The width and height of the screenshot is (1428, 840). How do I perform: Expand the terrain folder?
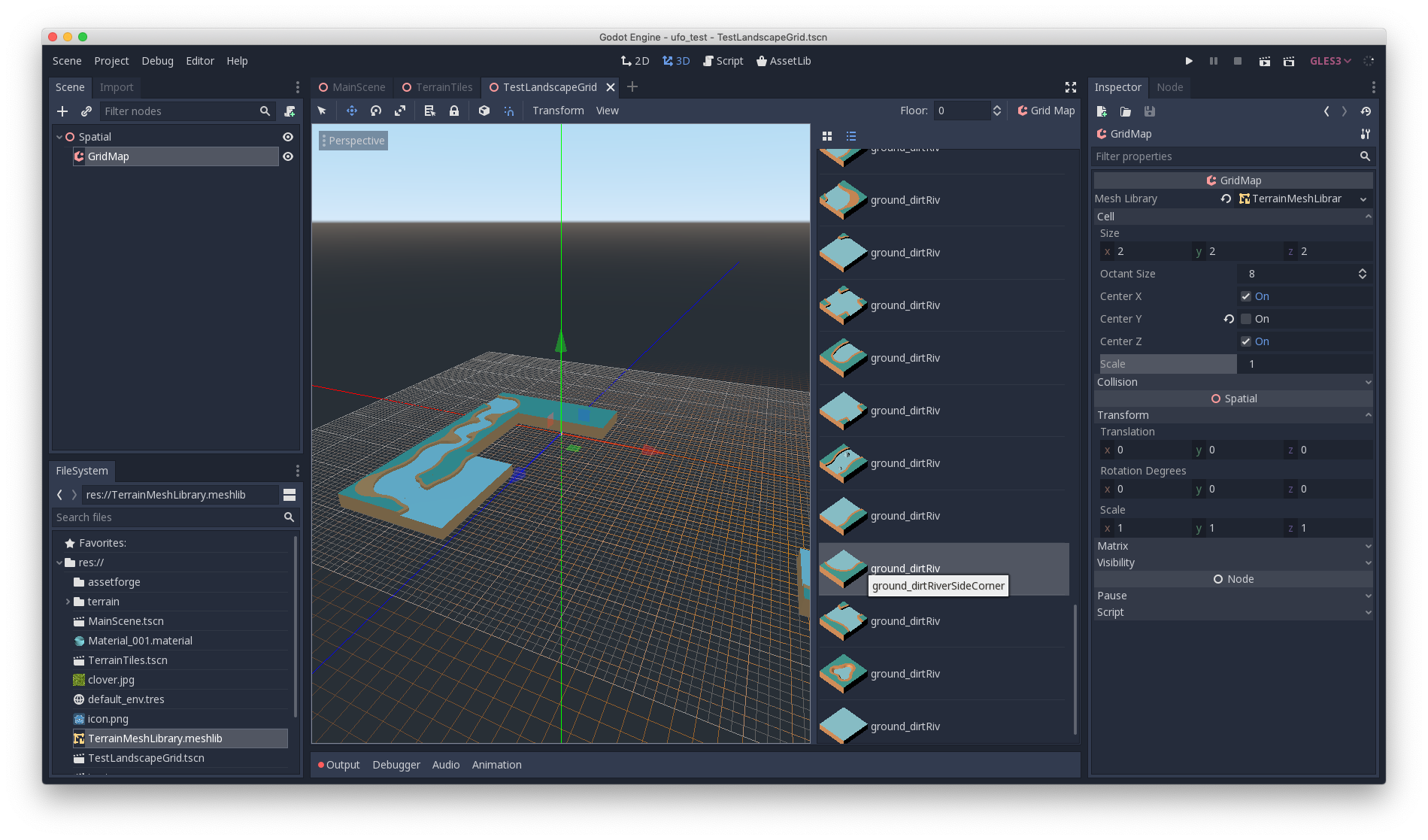68,602
